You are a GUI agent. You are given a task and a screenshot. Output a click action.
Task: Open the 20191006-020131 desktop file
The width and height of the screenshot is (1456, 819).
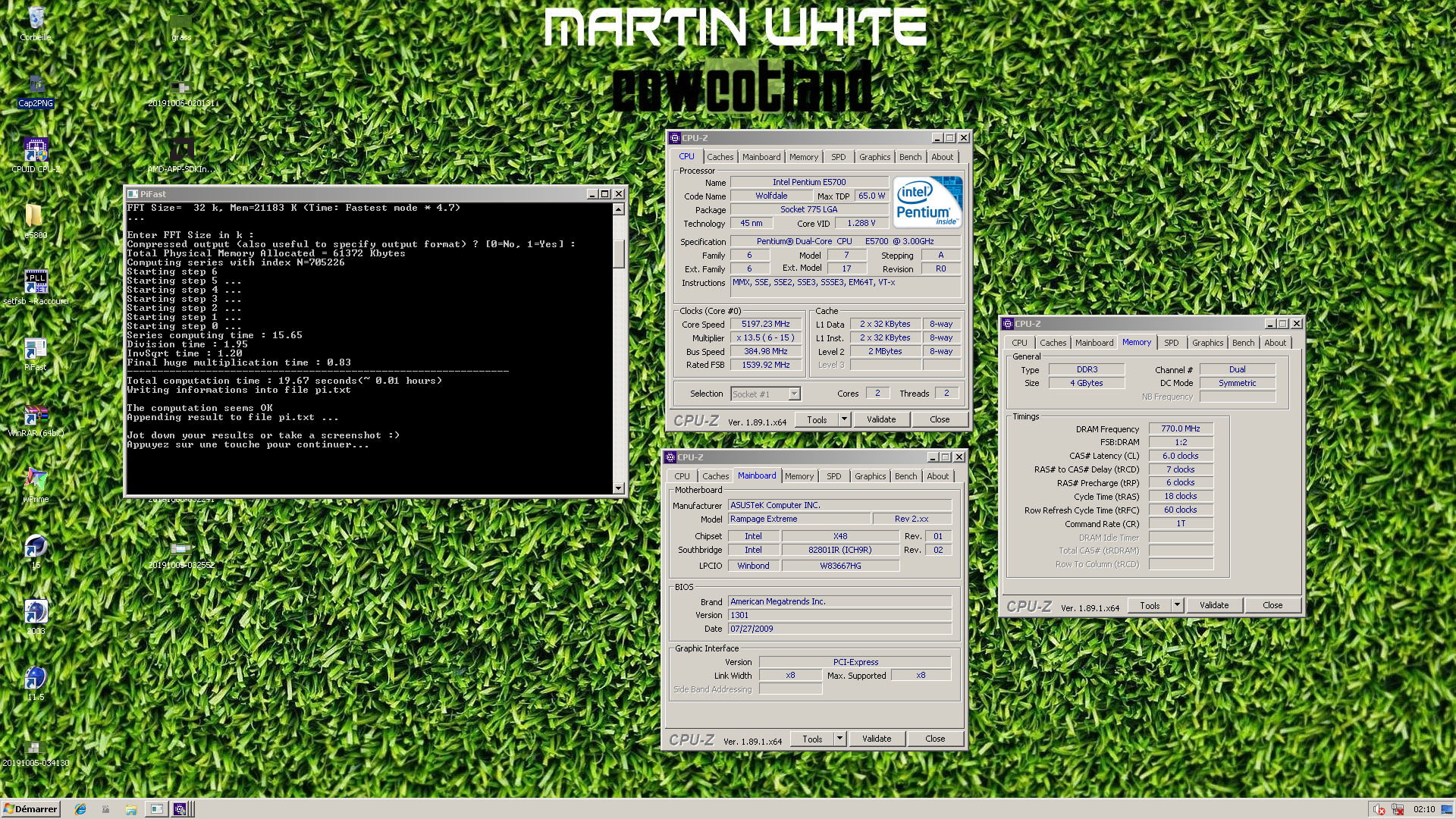[x=181, y=93]
